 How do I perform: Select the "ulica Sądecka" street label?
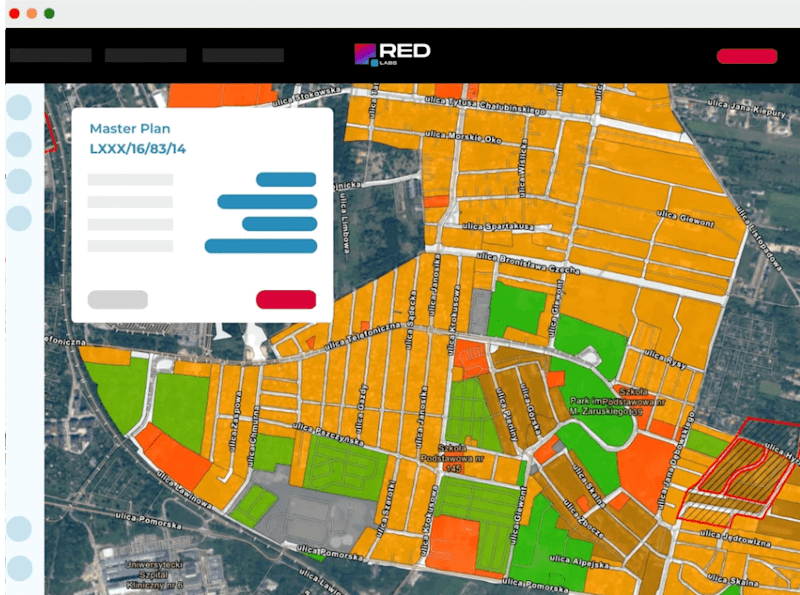(411, 320)
